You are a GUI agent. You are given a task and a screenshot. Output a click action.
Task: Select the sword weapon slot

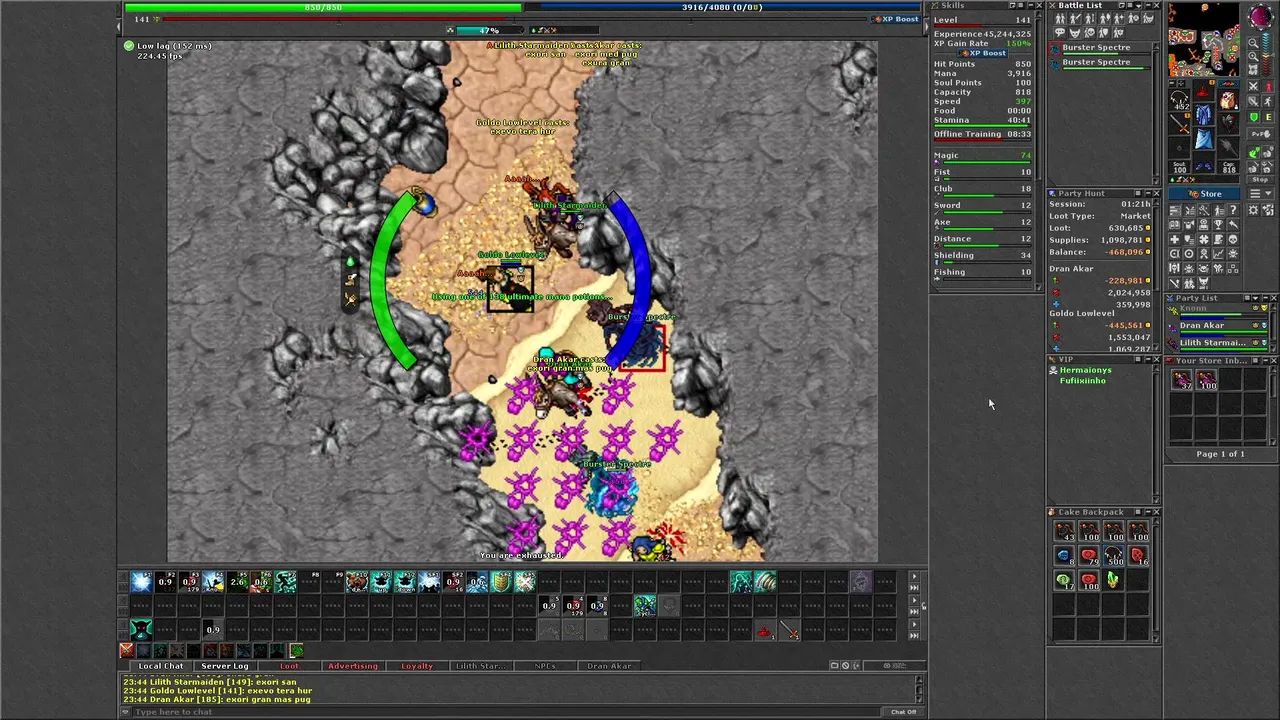click(1179, 124)
